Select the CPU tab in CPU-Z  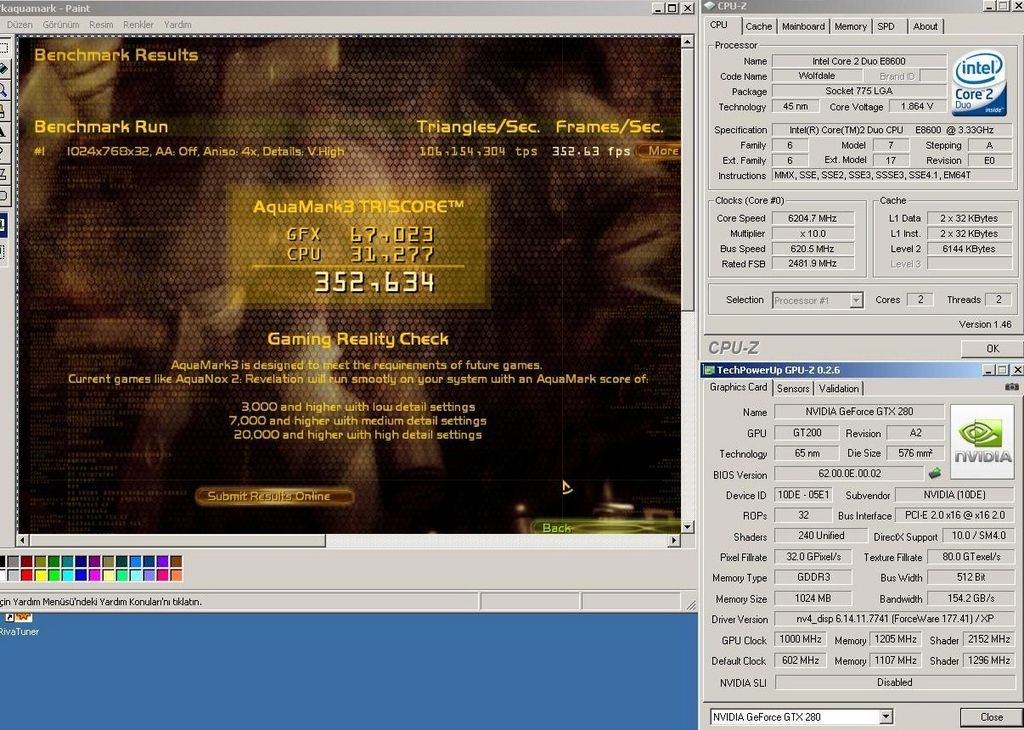click(719, 25)
